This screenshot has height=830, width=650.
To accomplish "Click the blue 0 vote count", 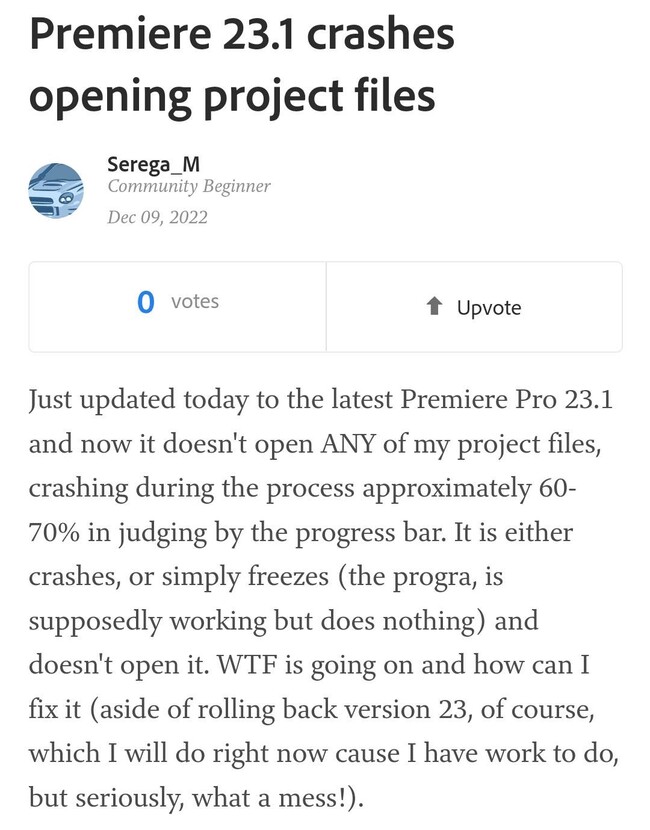I will pyautogui.click(x=146, y=302).
